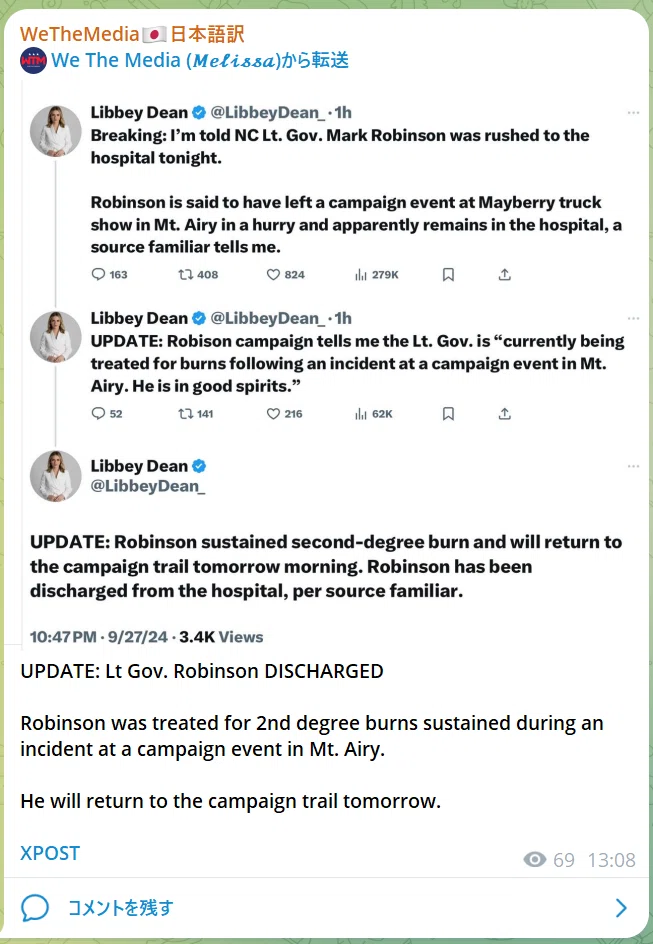This screenshot has width=653, height=944.
Task: Like the second tweet with 216 hearts
Action: tap(273, 414)
